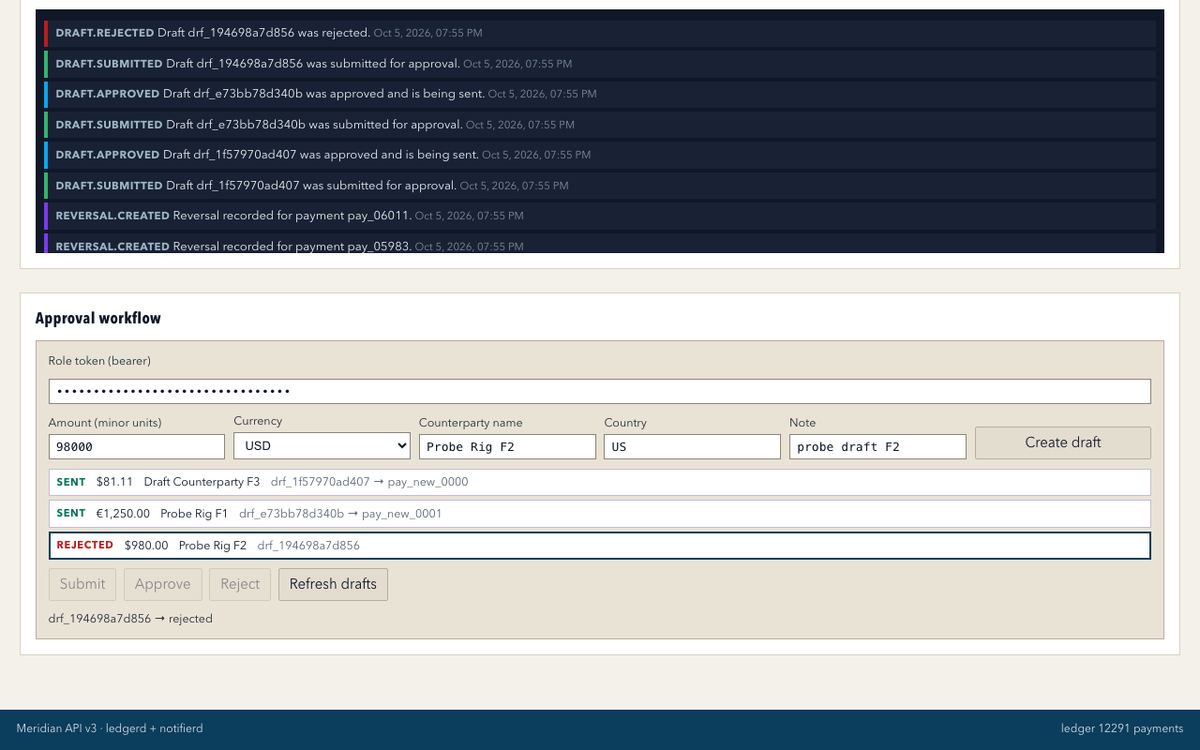This screenshot has height=750, width=1200.
Task: Open the Currency dropdown showing USD
Action: [x=322, y=446]
